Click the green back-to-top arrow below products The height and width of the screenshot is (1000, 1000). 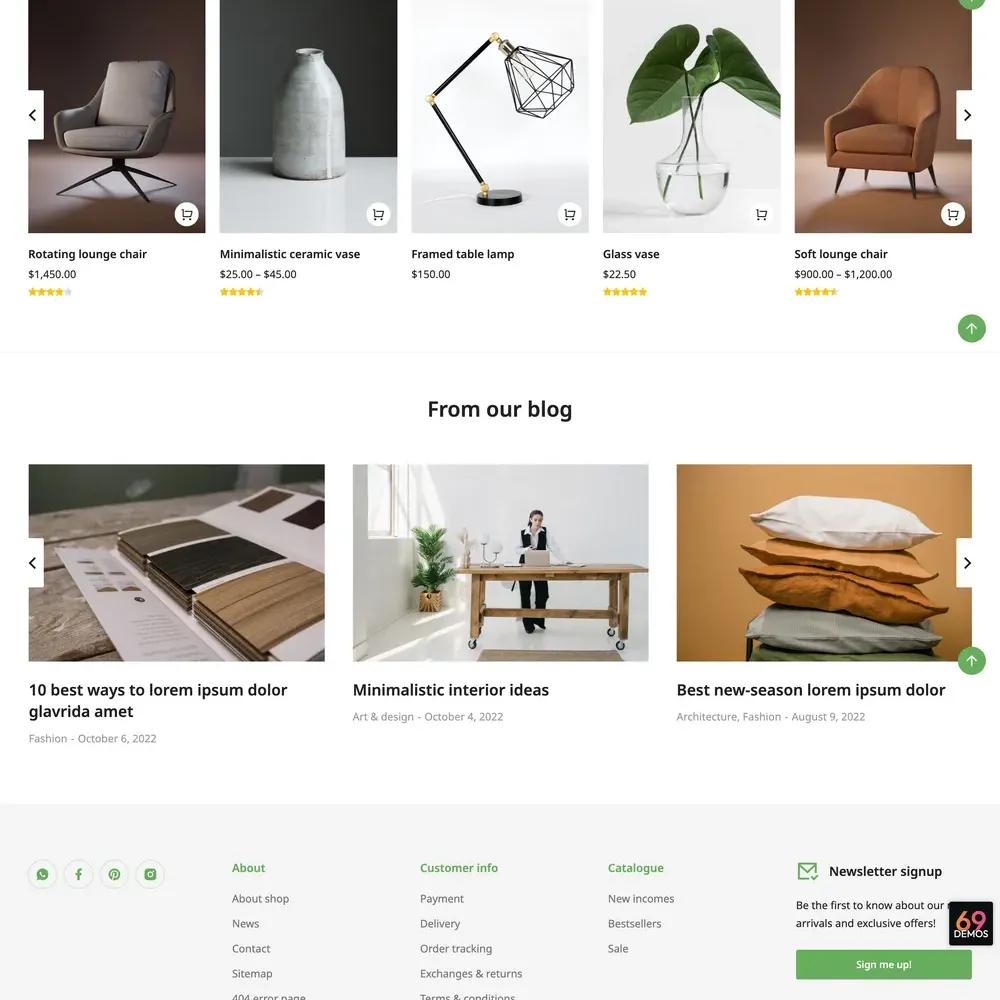point(971,328)
